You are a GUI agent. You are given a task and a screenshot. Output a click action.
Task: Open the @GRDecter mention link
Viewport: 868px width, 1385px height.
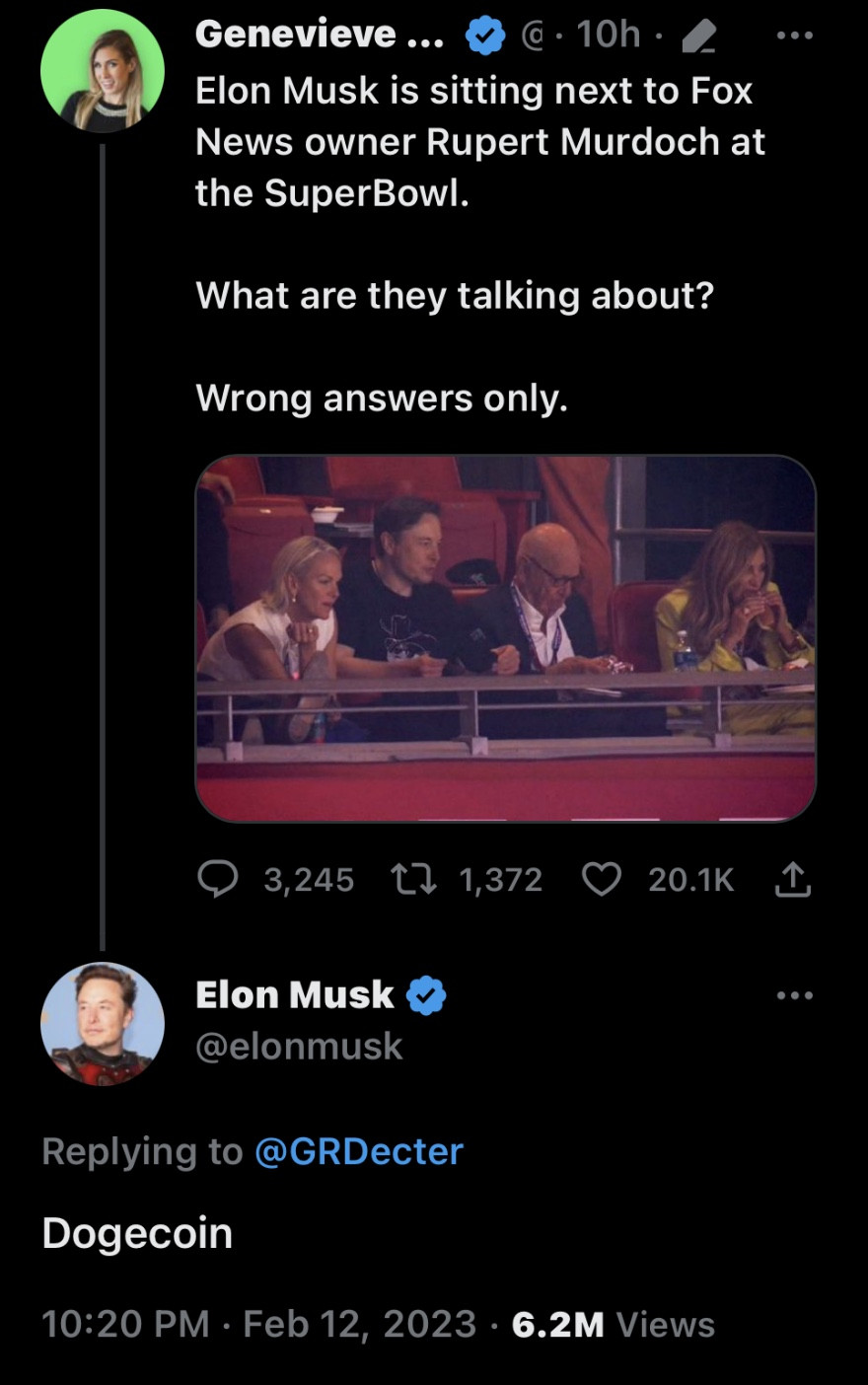(359, 1151)
